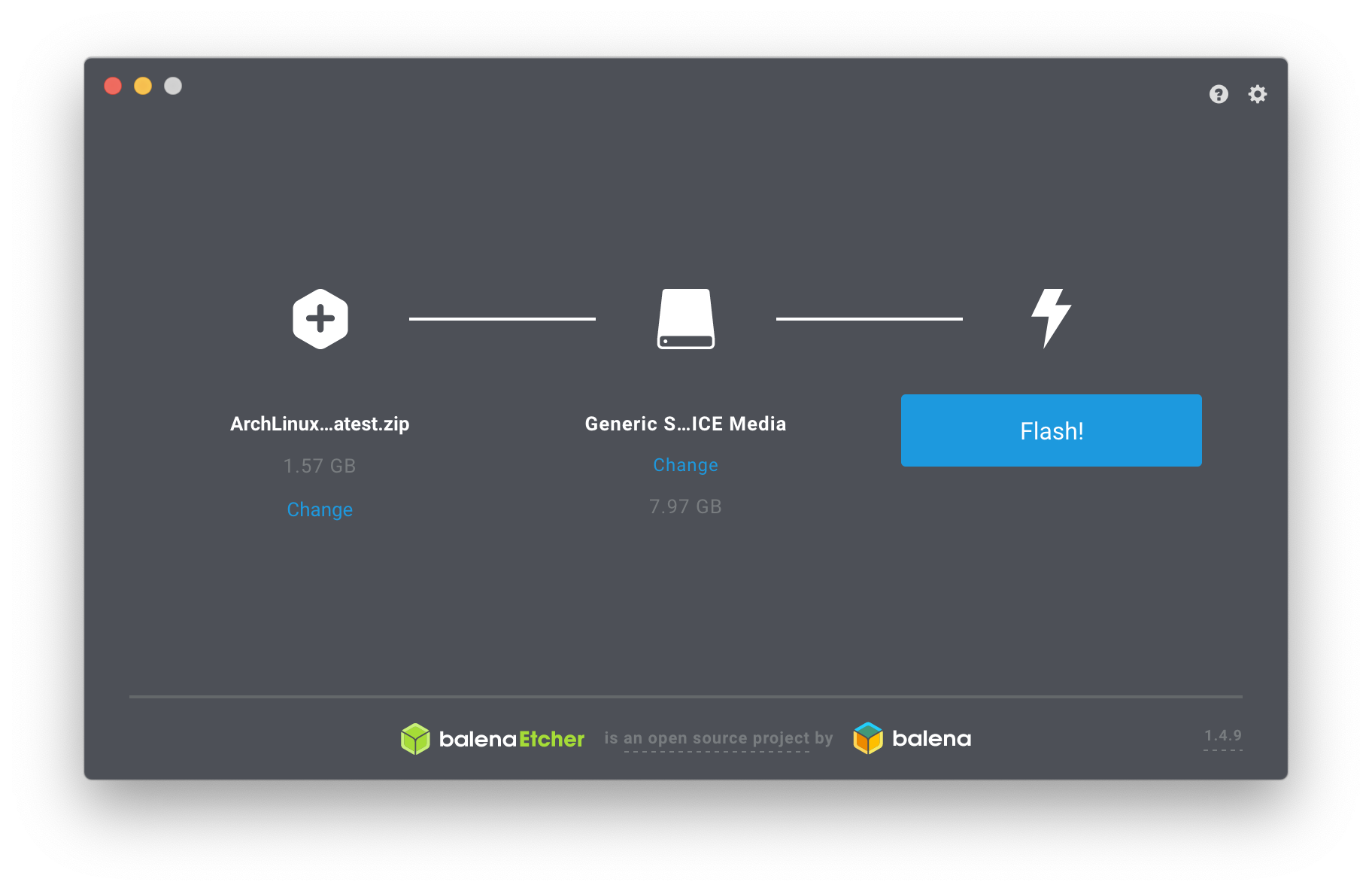Click the drive selection icon

(686, 319)
